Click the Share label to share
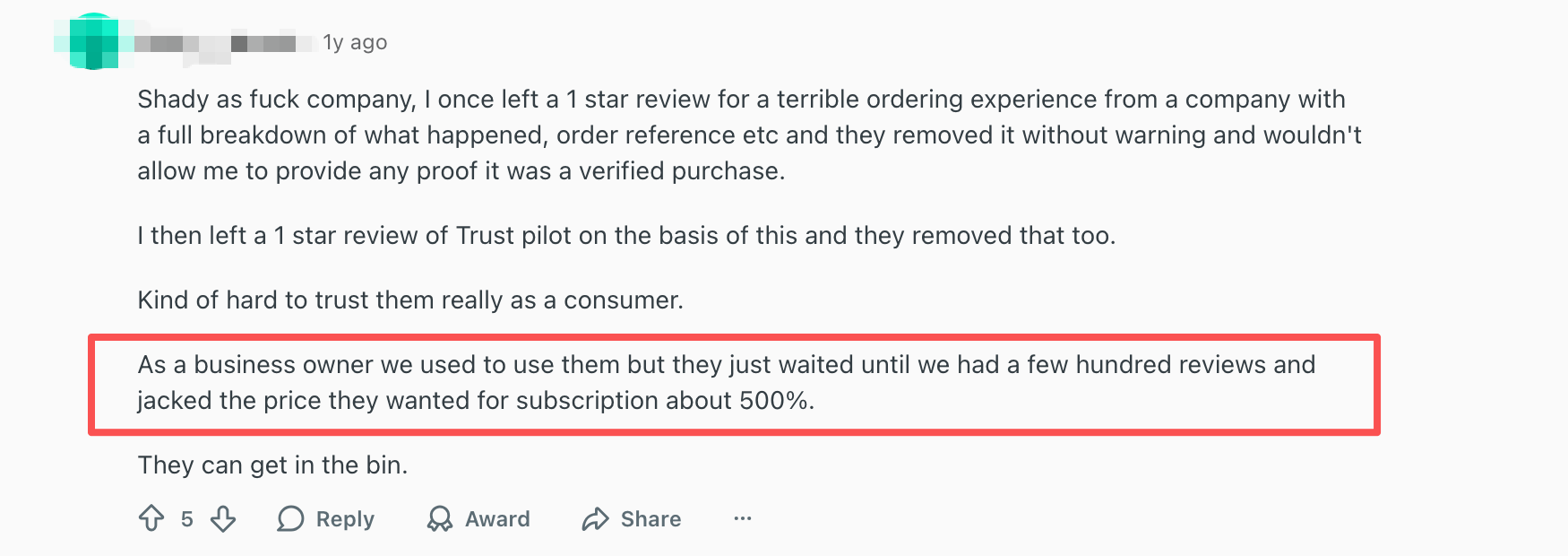 point(650,518)
